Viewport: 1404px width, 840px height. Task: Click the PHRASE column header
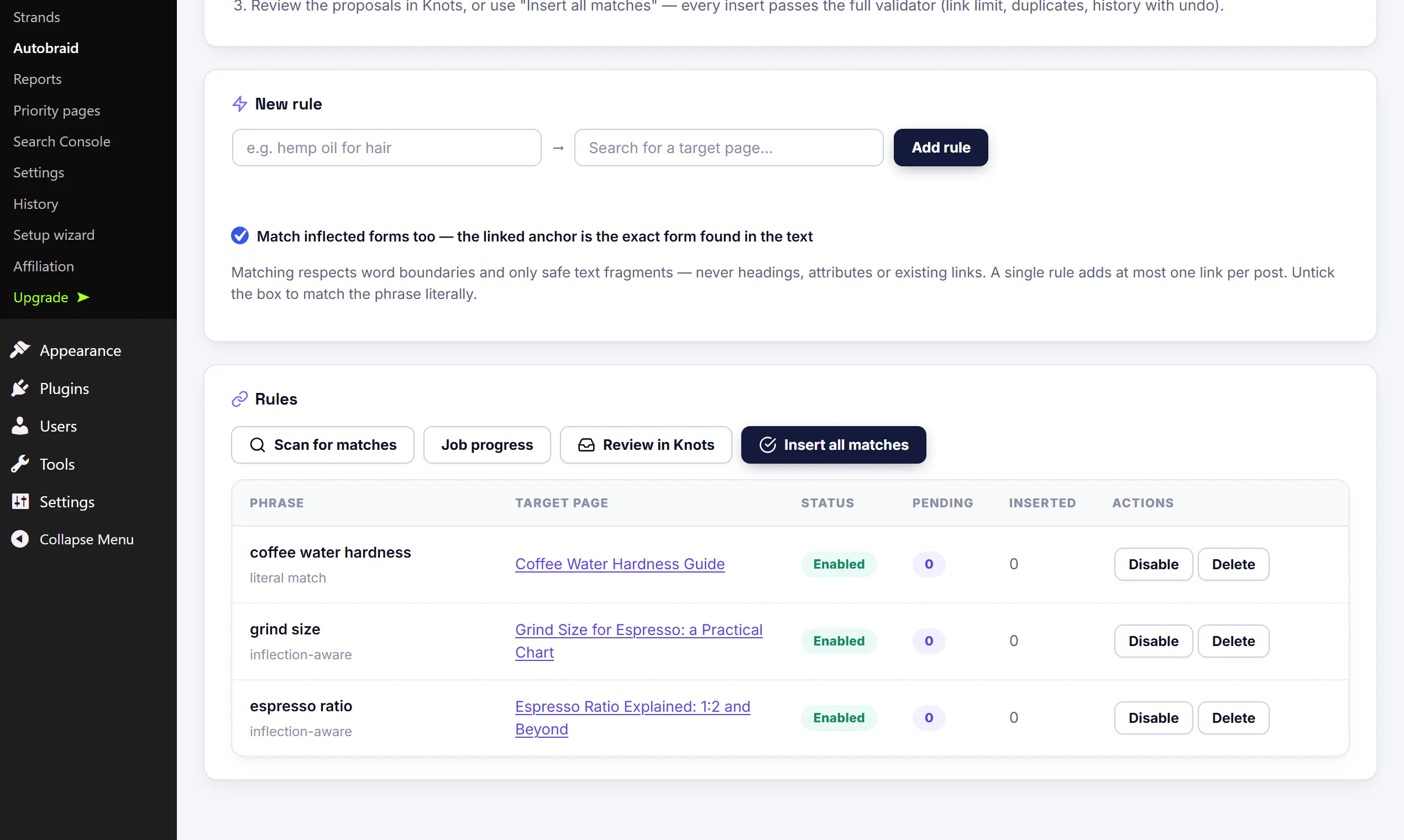click(277, 503)
